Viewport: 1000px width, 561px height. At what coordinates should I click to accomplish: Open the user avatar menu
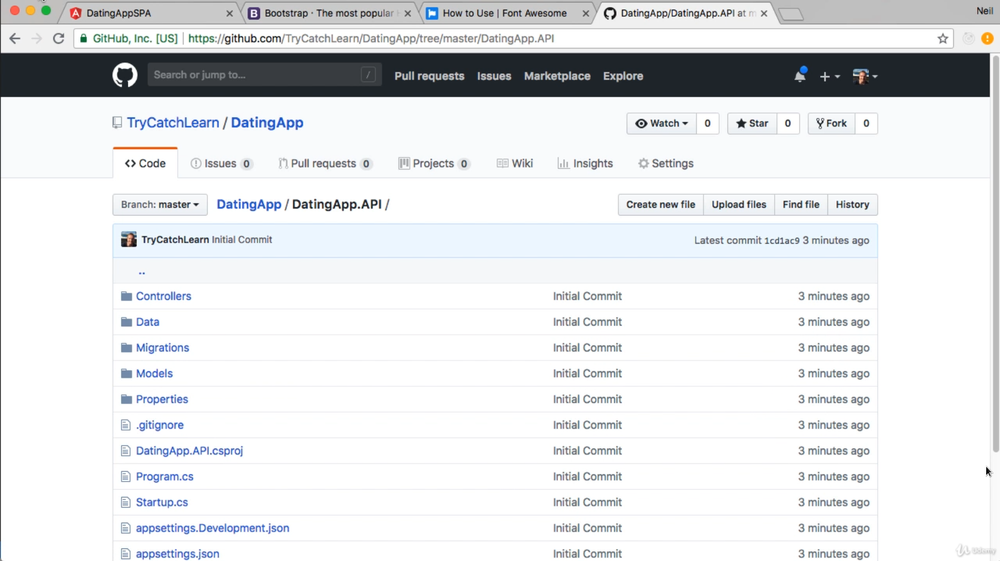click(x=865, y=76)
